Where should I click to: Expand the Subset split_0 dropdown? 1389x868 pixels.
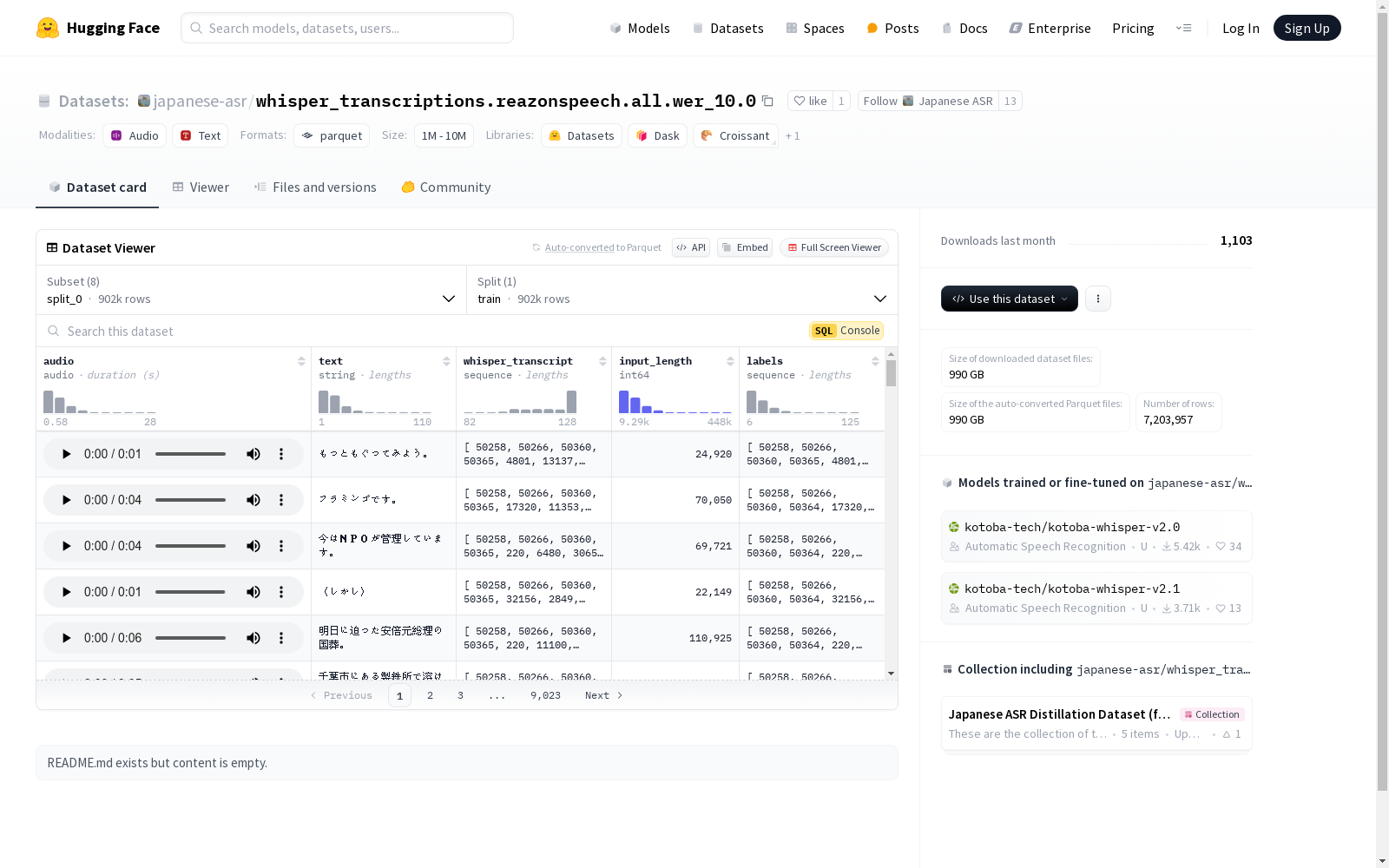click(252, 290)
